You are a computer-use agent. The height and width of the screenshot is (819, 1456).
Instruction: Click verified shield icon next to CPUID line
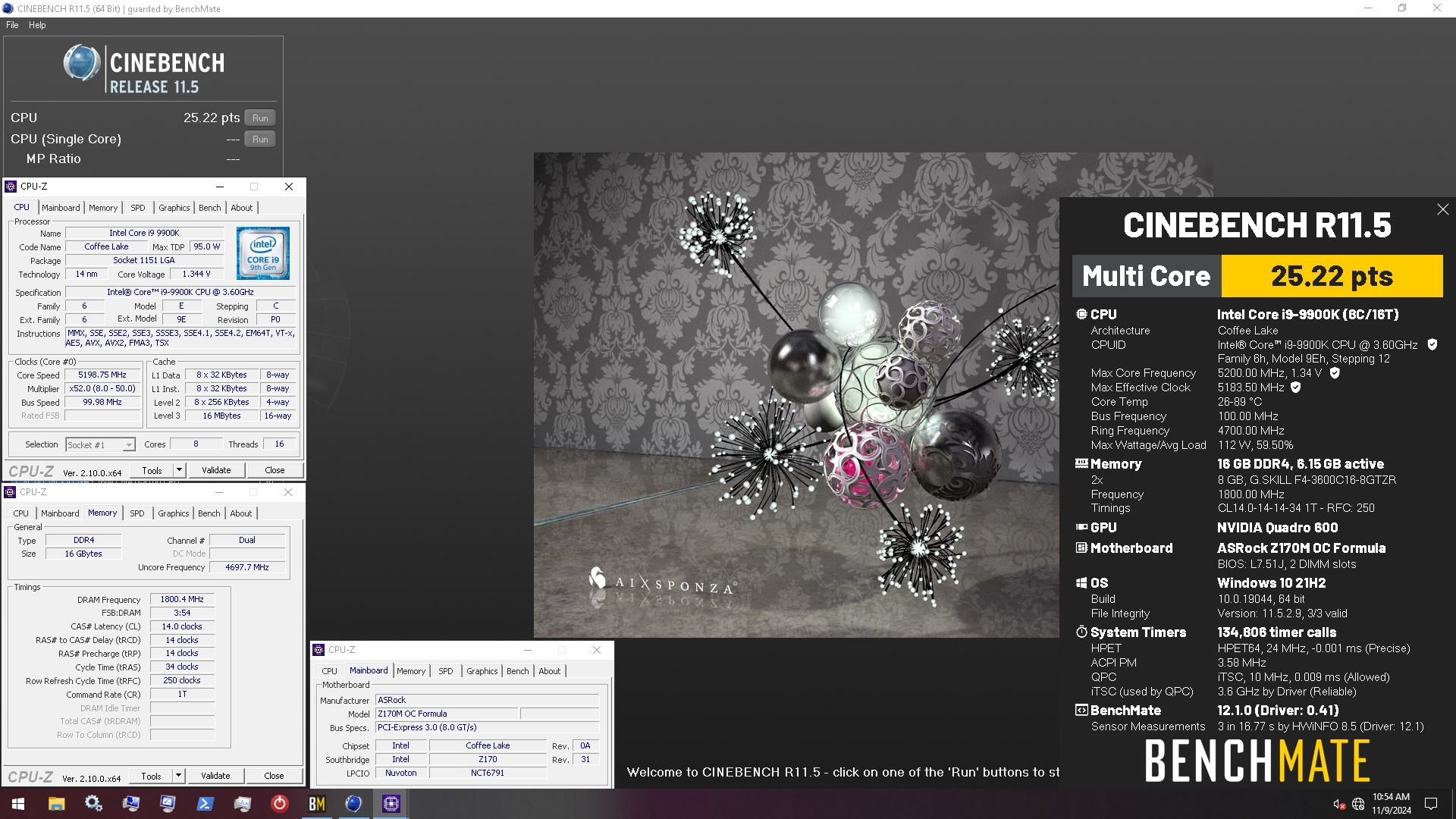(1432, 344)
